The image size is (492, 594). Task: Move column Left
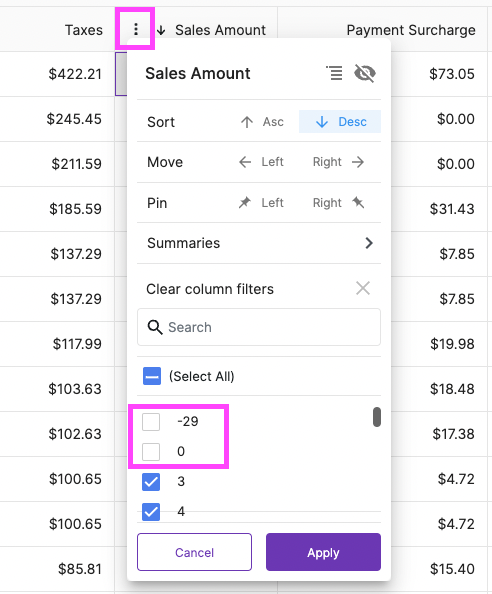tap(261, 162)
